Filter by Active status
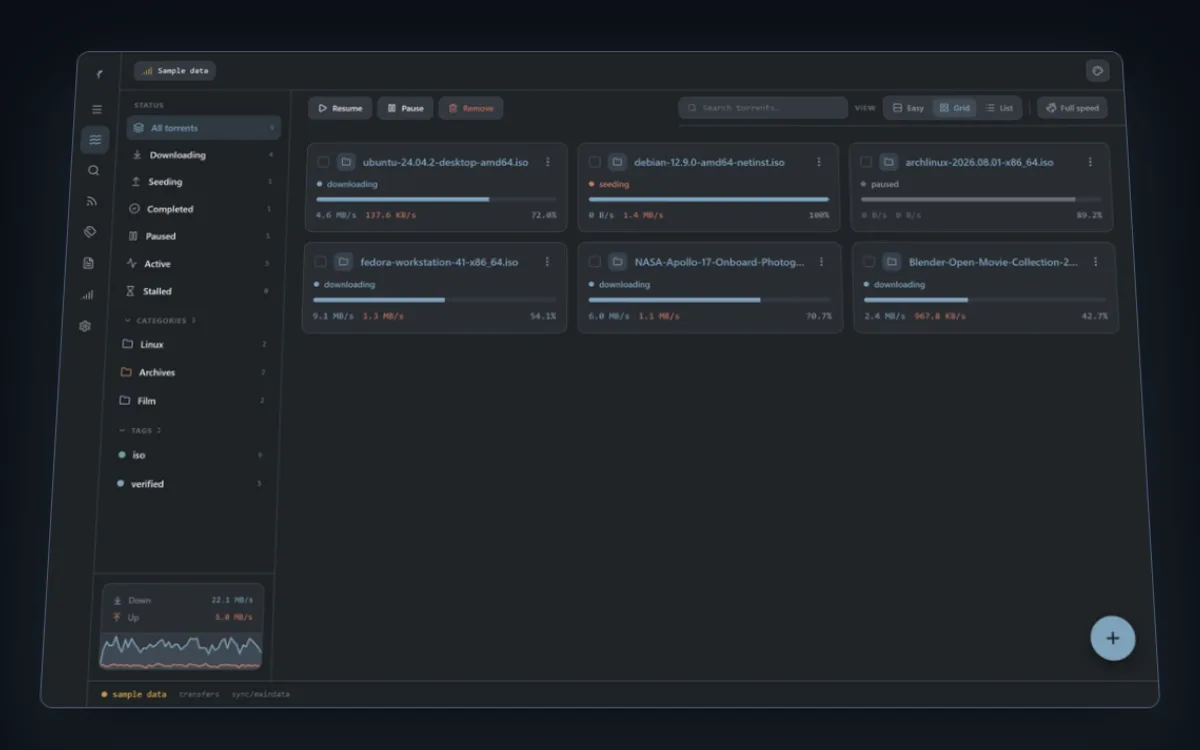Viewport: 1200px width, 750px height. (196, 264)
